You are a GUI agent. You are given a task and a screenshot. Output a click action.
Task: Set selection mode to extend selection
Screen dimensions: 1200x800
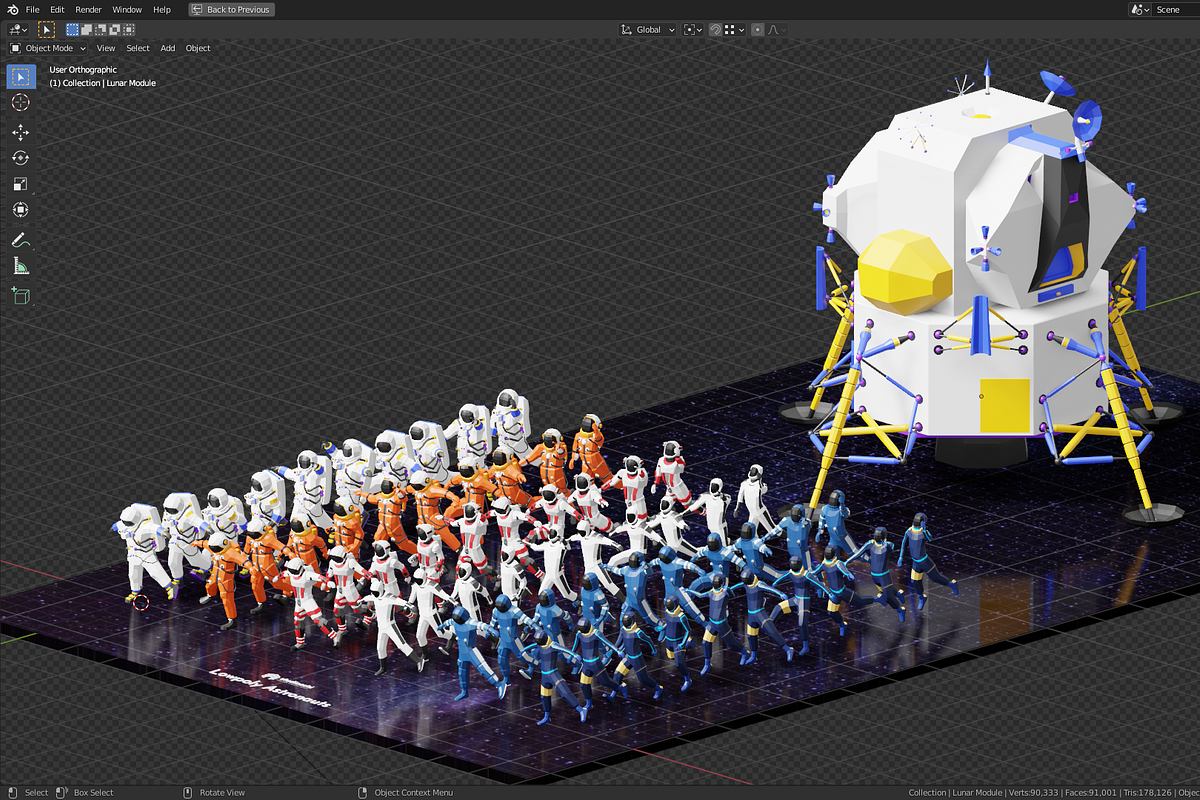click(86, 30)
